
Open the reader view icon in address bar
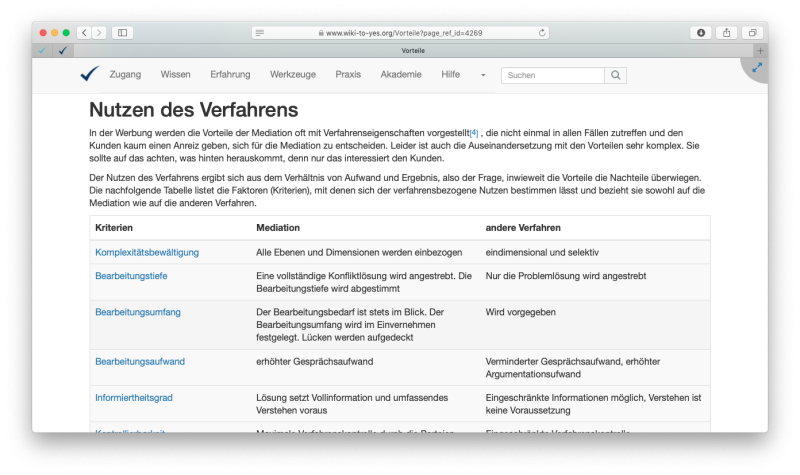(x=260, y=33)
